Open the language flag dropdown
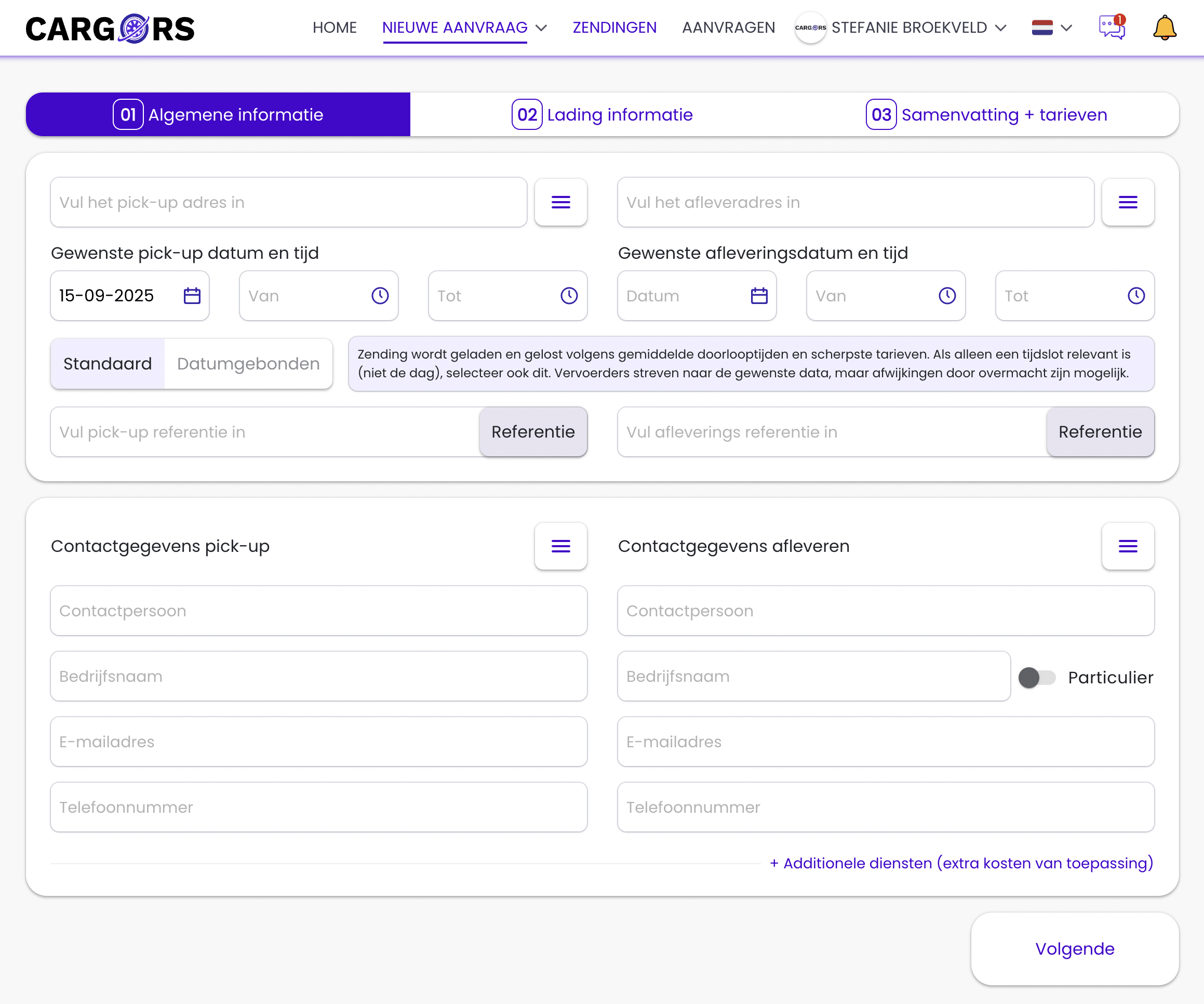Image resolution: width=1204 pixels, height=1004 pixels. click(x=1051, y=28)
